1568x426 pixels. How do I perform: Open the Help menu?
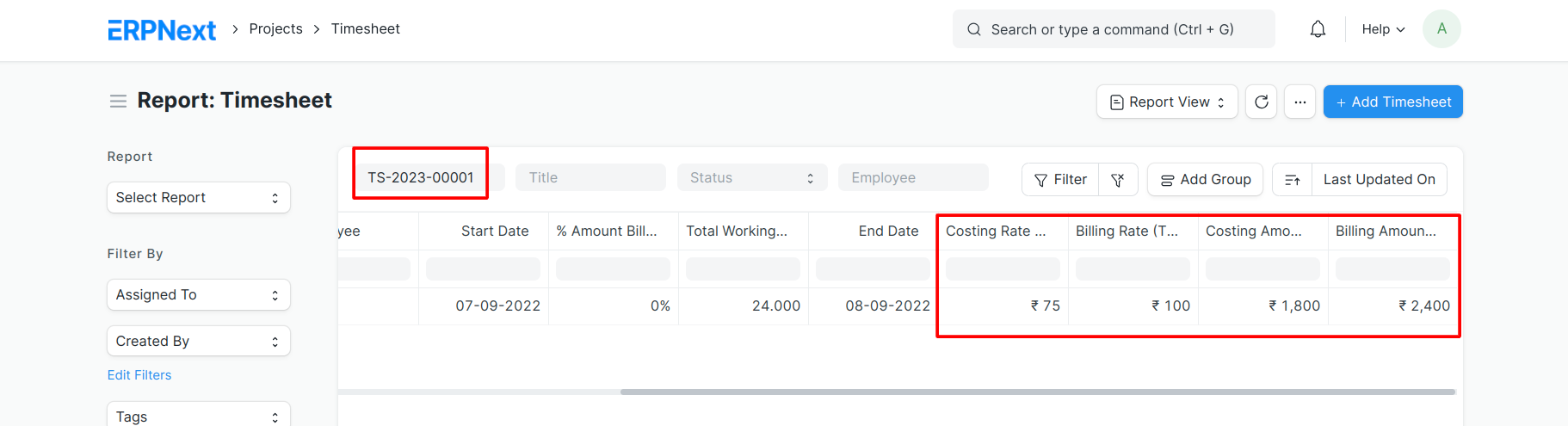[x=1383, y=29]
